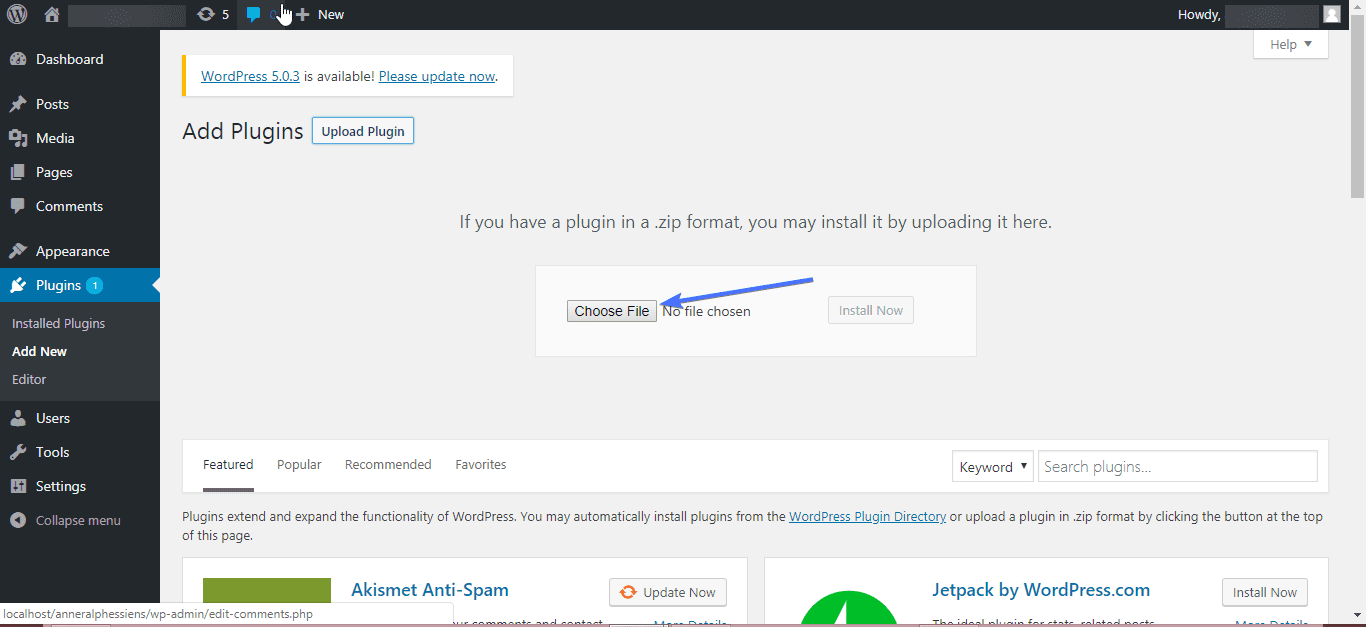Open the Plugins menu item
1366x627 pixels.
[x=58, y=285]
